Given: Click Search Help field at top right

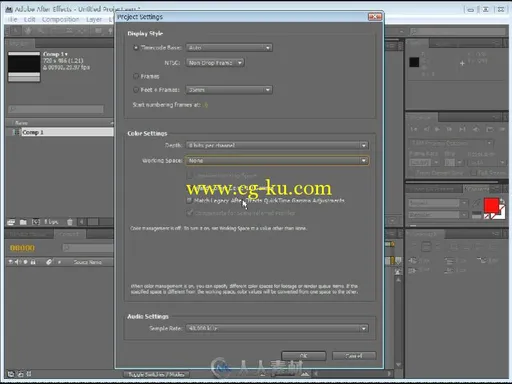Looking at the screenshot, I should (458, 31).
